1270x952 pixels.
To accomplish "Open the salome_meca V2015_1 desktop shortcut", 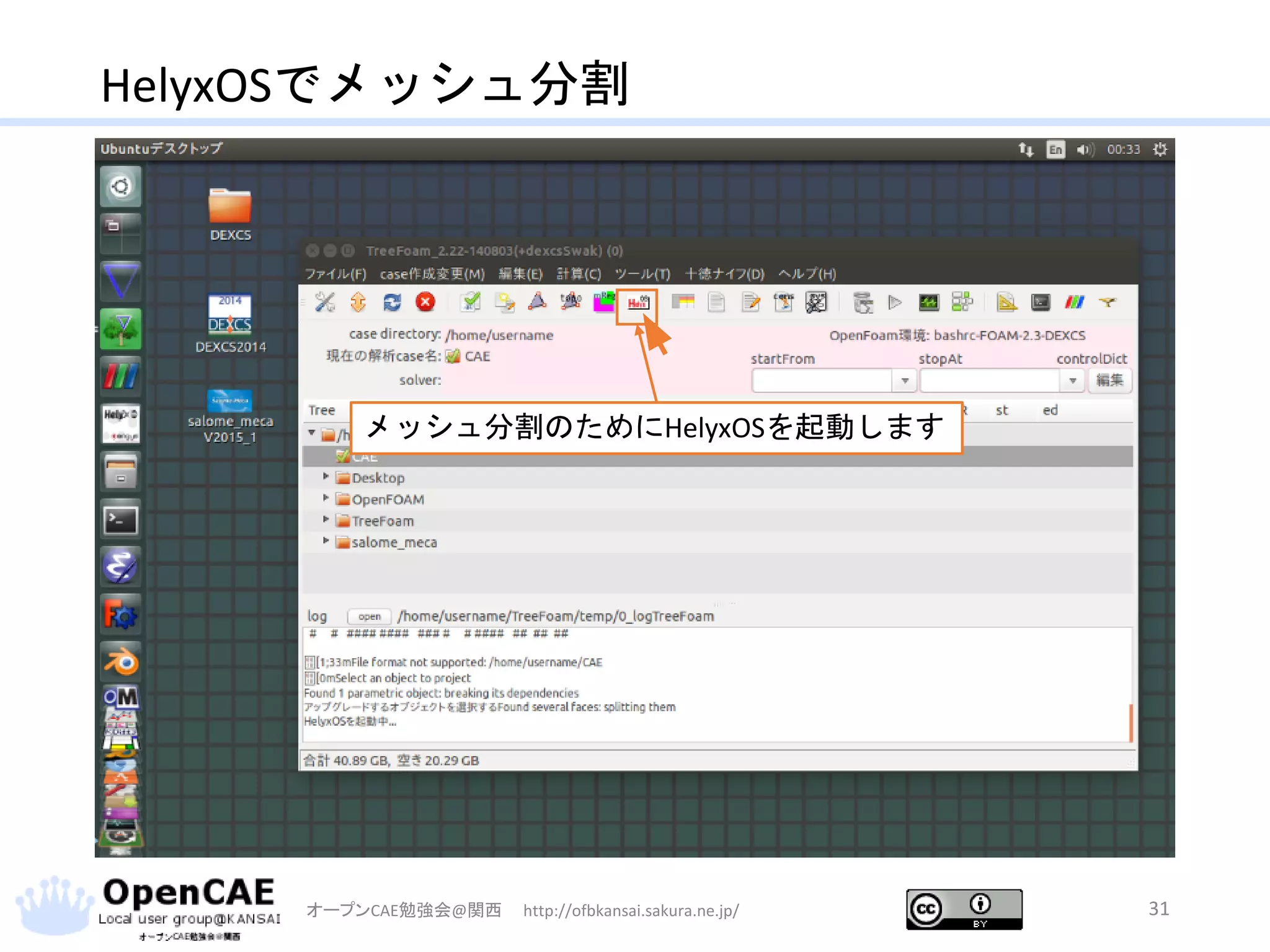I will pos(230,416).
